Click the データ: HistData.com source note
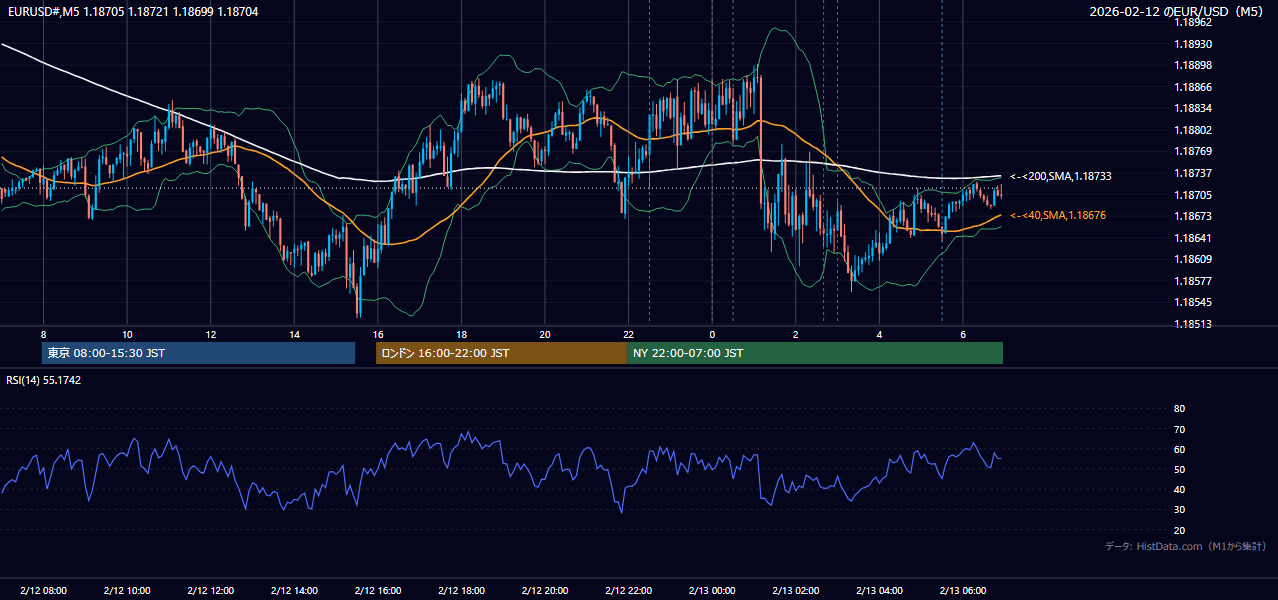Image resolution: width=1278 pixels, height=600 pixels. [x=1185, y=546]
